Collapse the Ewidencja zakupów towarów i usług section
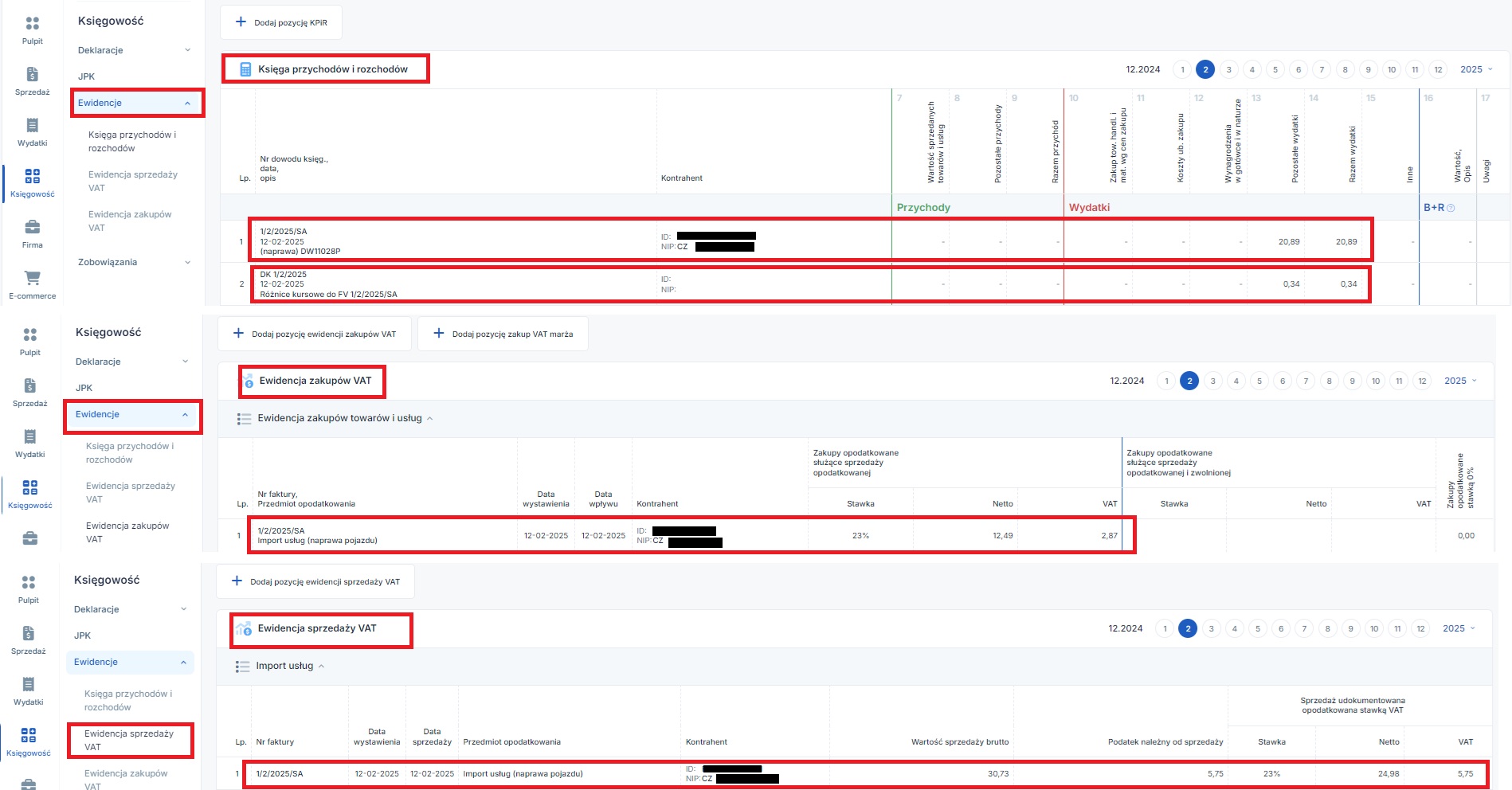This screenshot has width=1512, height=790. point(430,418)
